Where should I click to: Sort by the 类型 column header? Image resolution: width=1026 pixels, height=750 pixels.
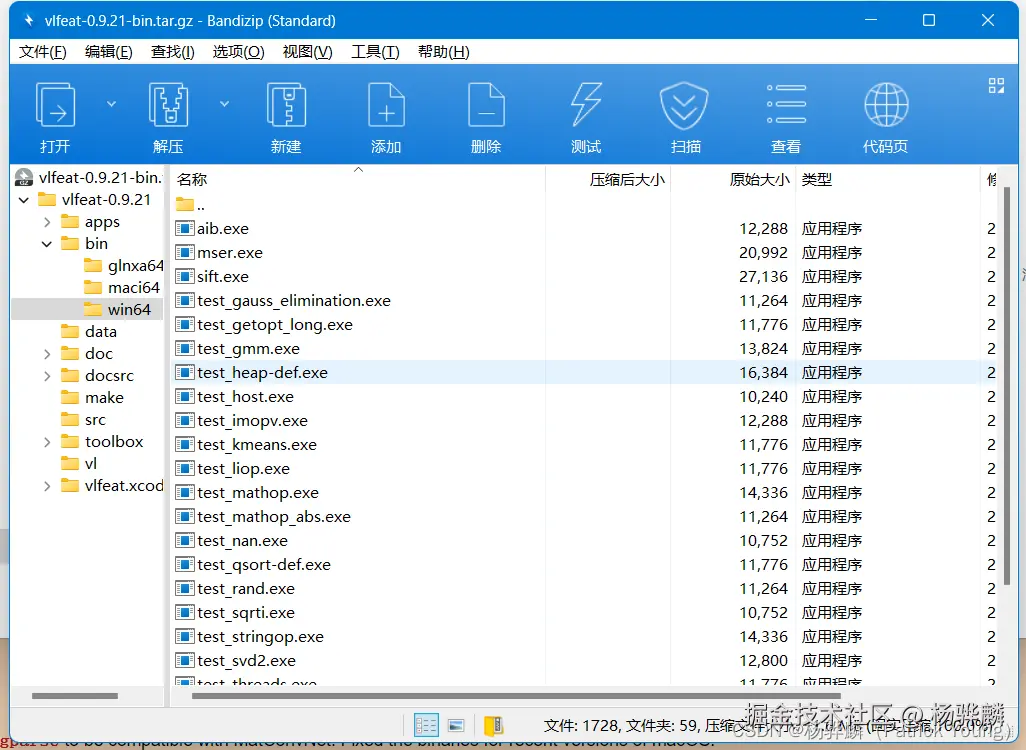(x=888, y=179)
